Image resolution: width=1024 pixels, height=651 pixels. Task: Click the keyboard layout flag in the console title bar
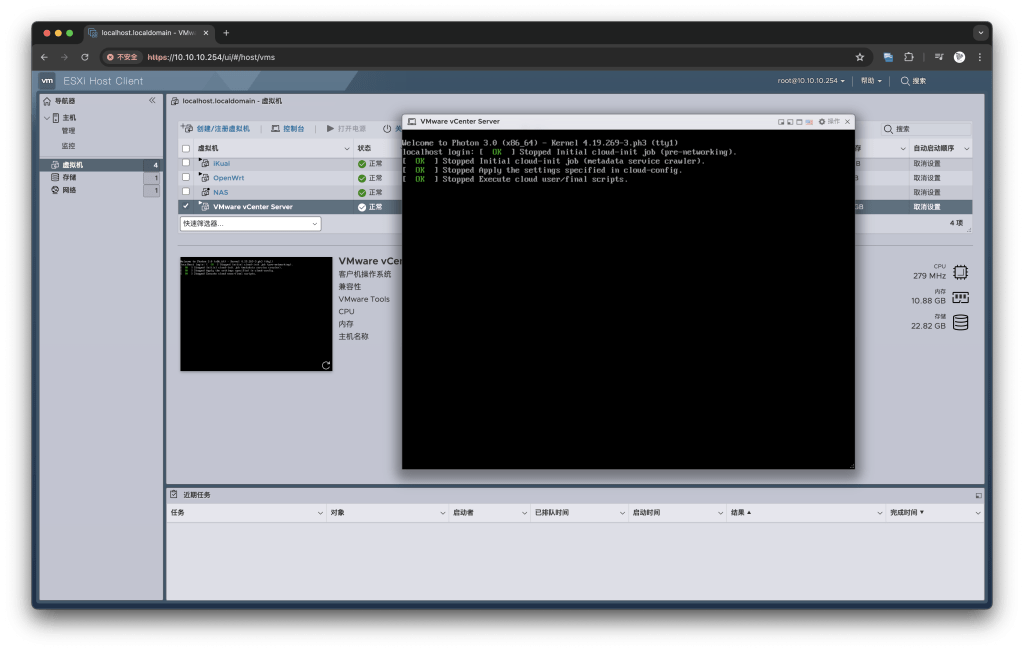[809, 122]
